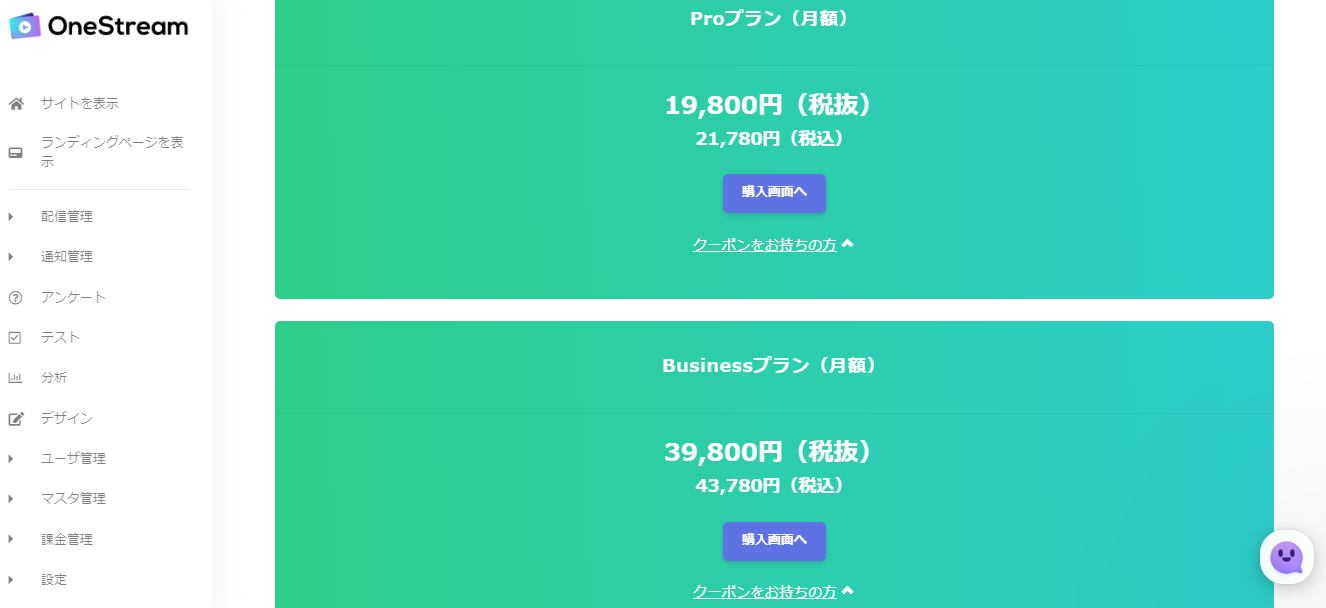Click the bar chart icon for 分析
The height and width of the screenshot is (608, 1326).
pyautogui.click(x=16, y=378)
